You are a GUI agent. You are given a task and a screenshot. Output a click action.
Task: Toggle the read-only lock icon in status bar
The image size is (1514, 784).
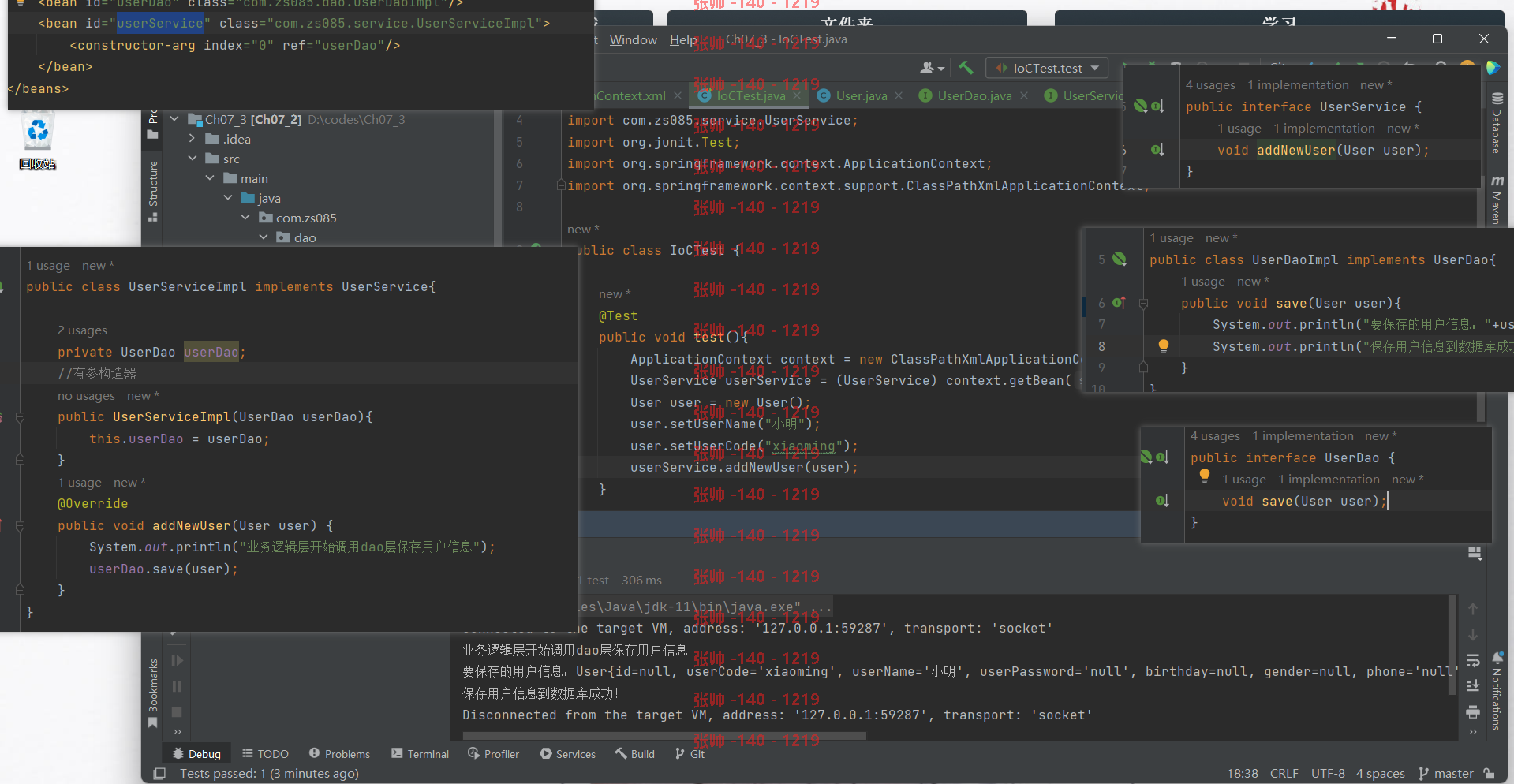[x=1489, y=773]
